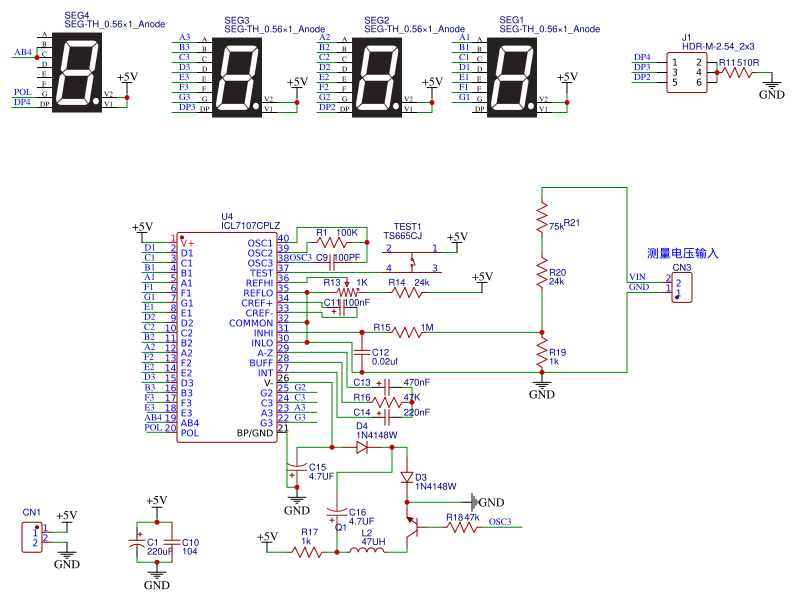Select the SEG2 seven-segment display symbol

pyautogui.click(x=377, y=77)
